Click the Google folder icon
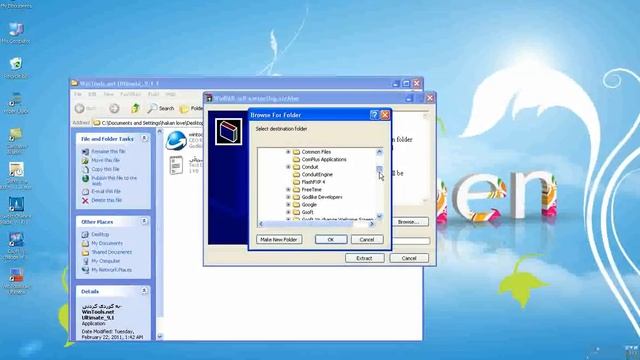 coord(297,204)
